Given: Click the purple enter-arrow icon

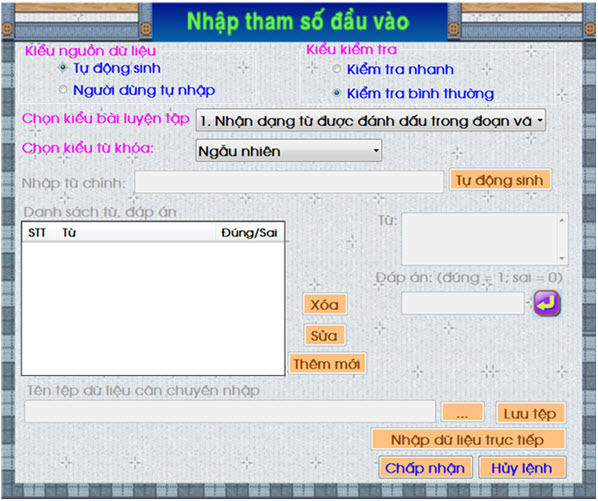Looking at the screenshot, I should (547, 303).
